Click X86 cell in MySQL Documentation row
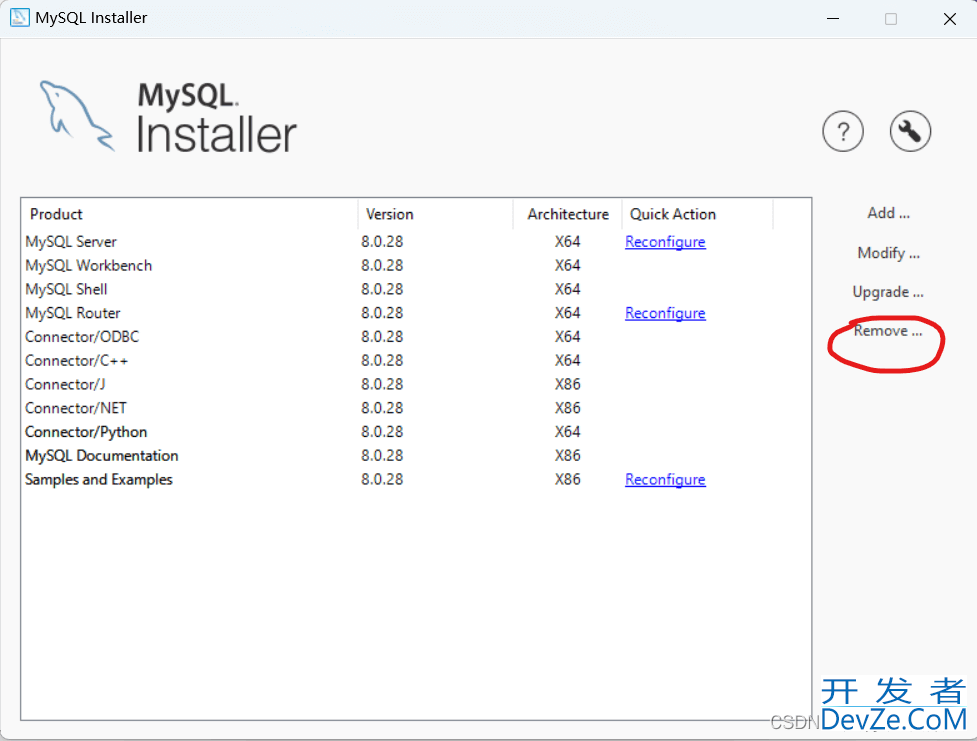Image resolution: width=977 pixels, height=741 pixels. [x=568, y=456]
